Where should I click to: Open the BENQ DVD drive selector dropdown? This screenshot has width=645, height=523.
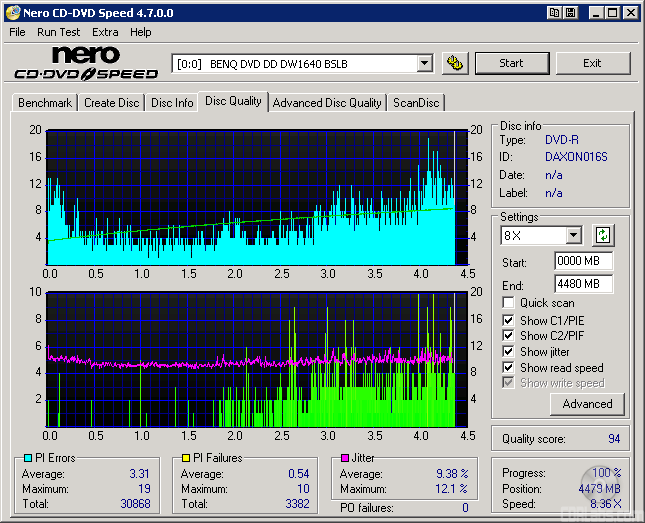pyautogui.click(x=424, y=63)
